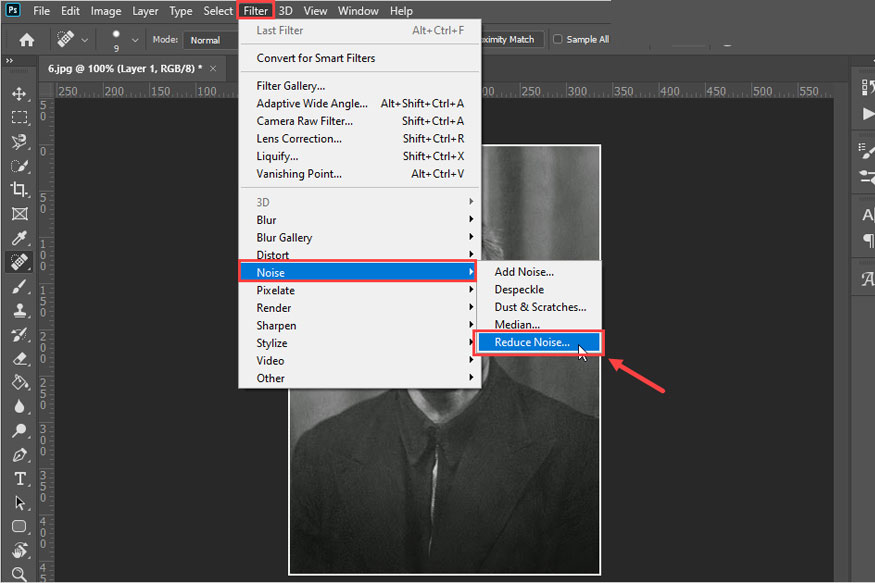Open the Image menu

click(105, 11)
